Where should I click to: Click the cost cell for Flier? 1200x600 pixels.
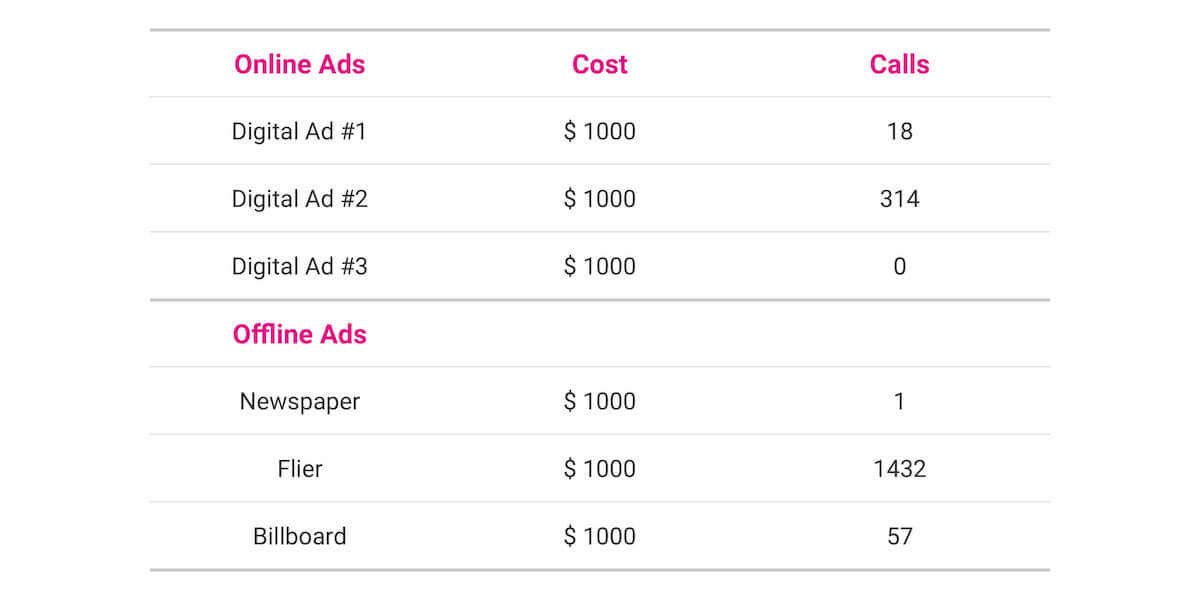(x=599, y=469)
